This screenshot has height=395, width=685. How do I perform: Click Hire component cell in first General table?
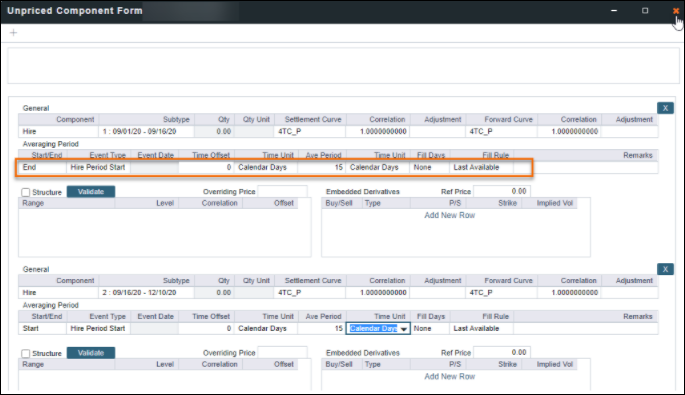point(59,132)
